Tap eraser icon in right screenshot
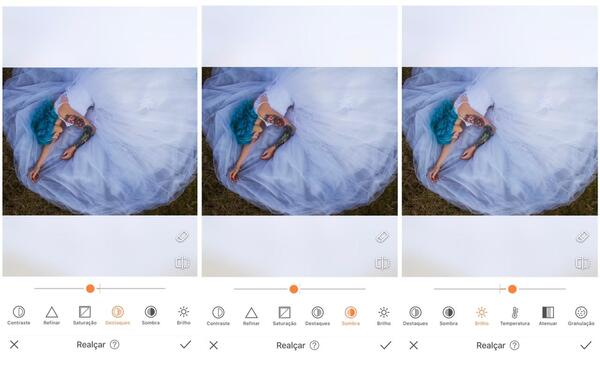The width and height of the screenshot is (600, 366). (x=582, y=237)
